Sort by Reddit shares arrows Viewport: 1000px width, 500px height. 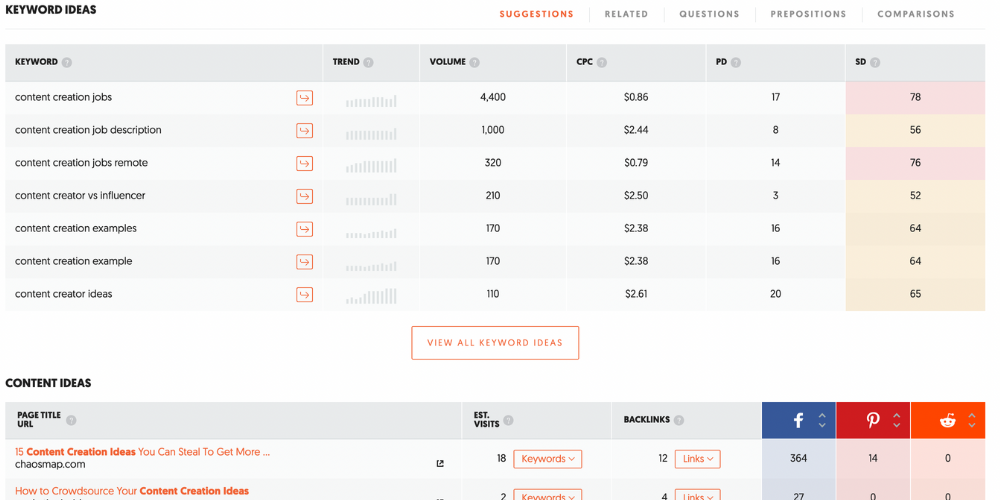click(x=971, y=420)
